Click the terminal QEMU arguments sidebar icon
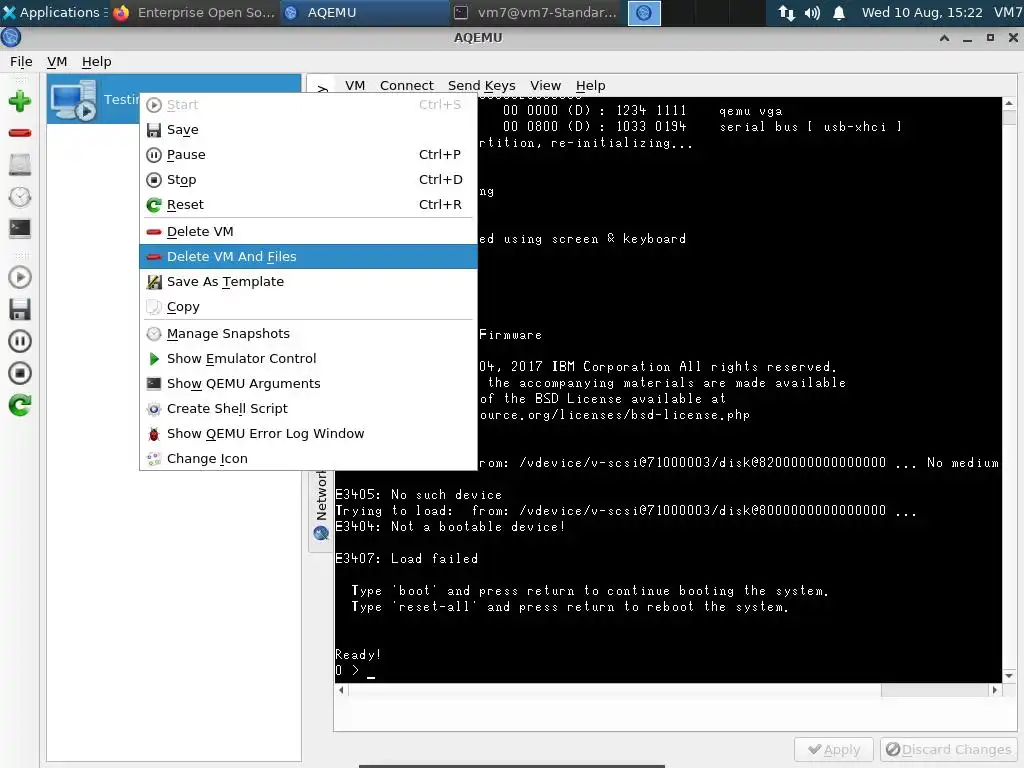 (x=20, y=228)
